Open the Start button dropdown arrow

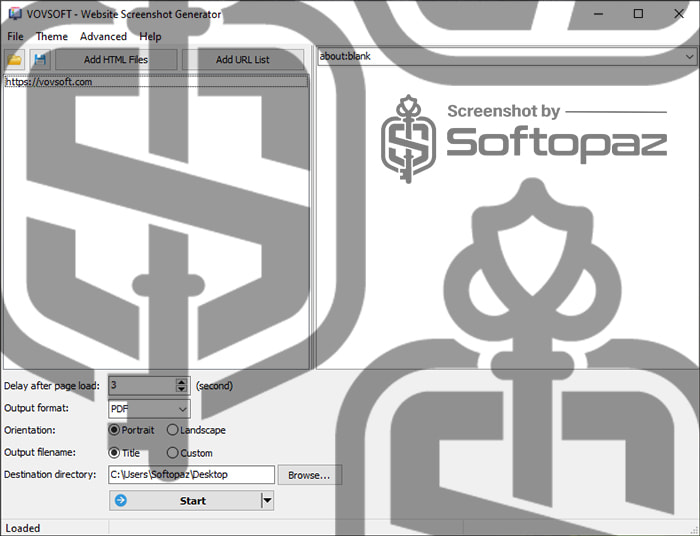coord(267,500)
